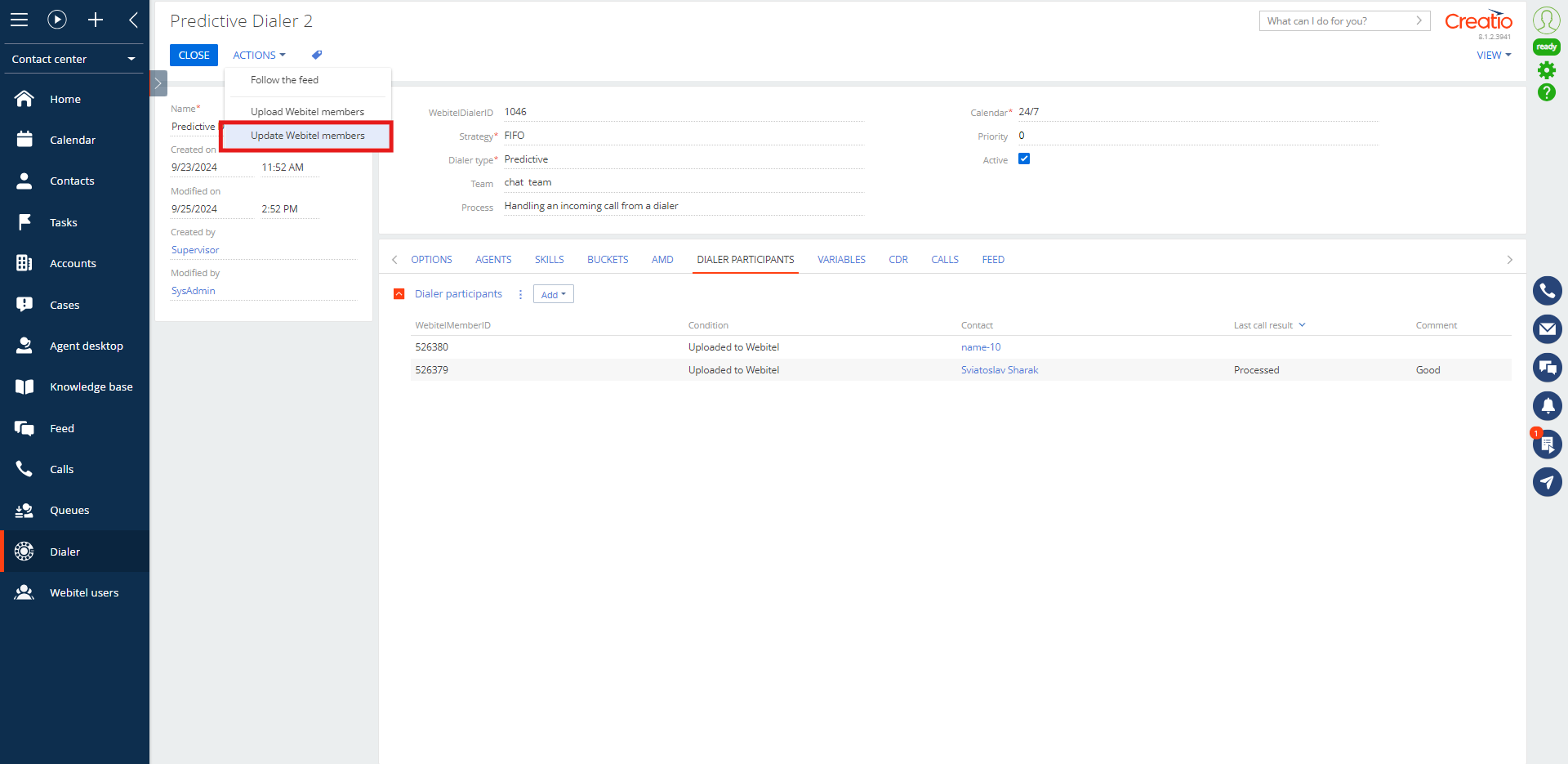Switch to the FEED tab
Image resolution: width=1568 pixels, height=764 pixels.
pyautogui.click(x=993, y=260)
